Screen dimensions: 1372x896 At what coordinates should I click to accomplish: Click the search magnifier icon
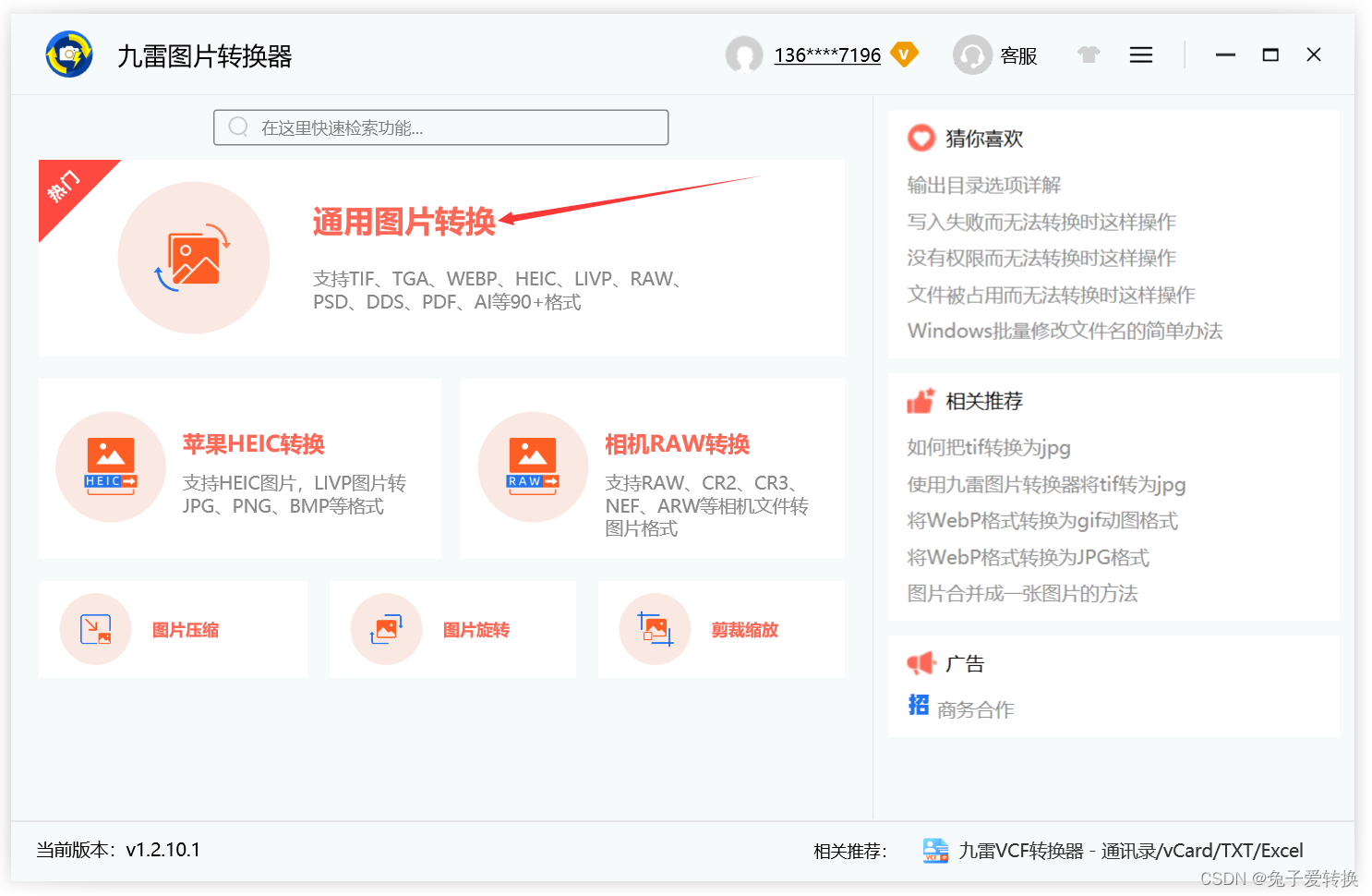[x=238, y=127]
